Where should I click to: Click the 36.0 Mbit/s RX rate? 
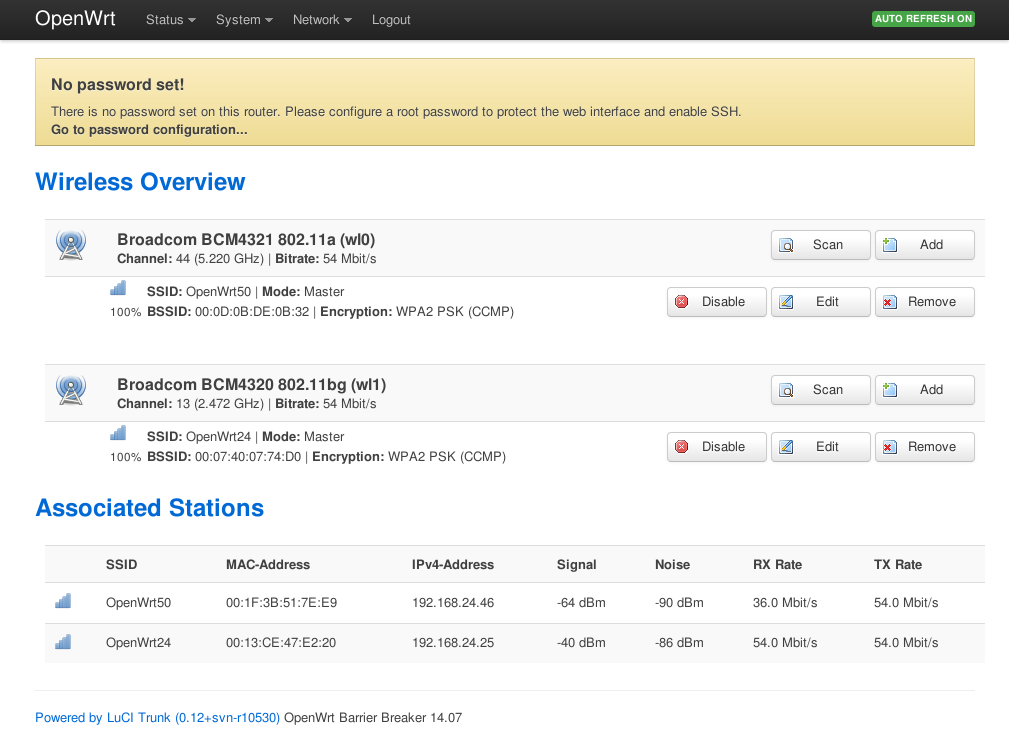tap(785, 603)
